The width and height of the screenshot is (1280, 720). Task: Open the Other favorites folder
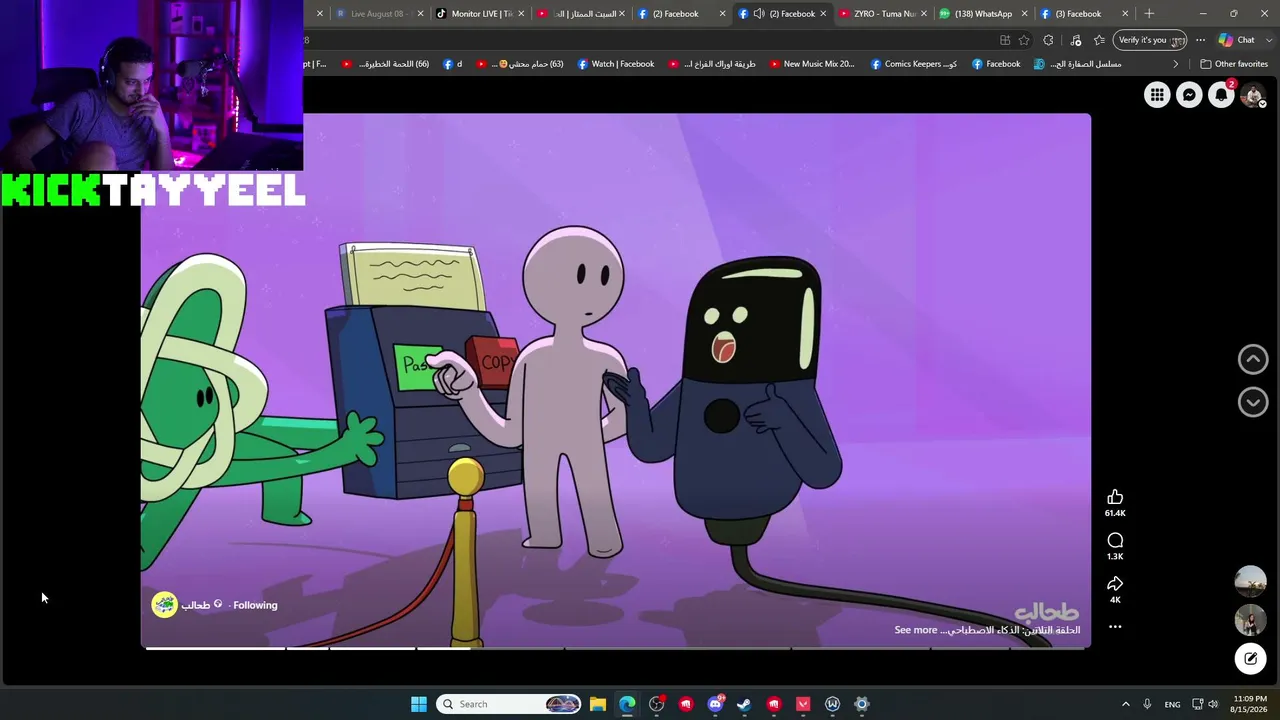[1234, 64]
